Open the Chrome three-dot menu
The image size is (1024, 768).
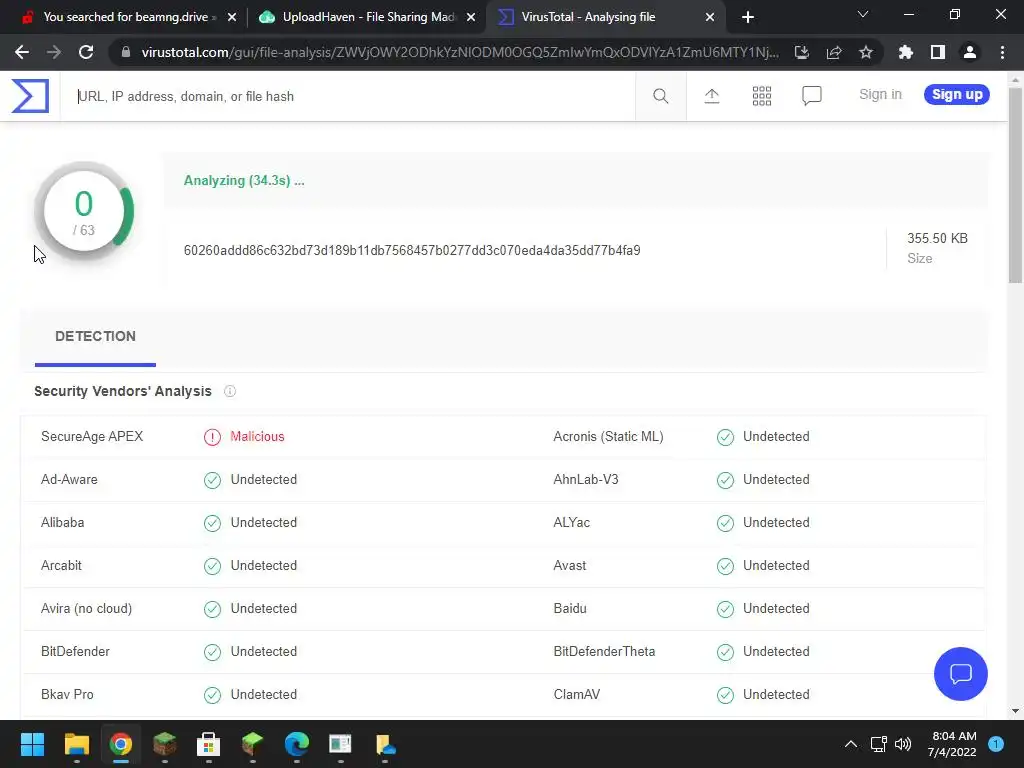click(1002, 52)
